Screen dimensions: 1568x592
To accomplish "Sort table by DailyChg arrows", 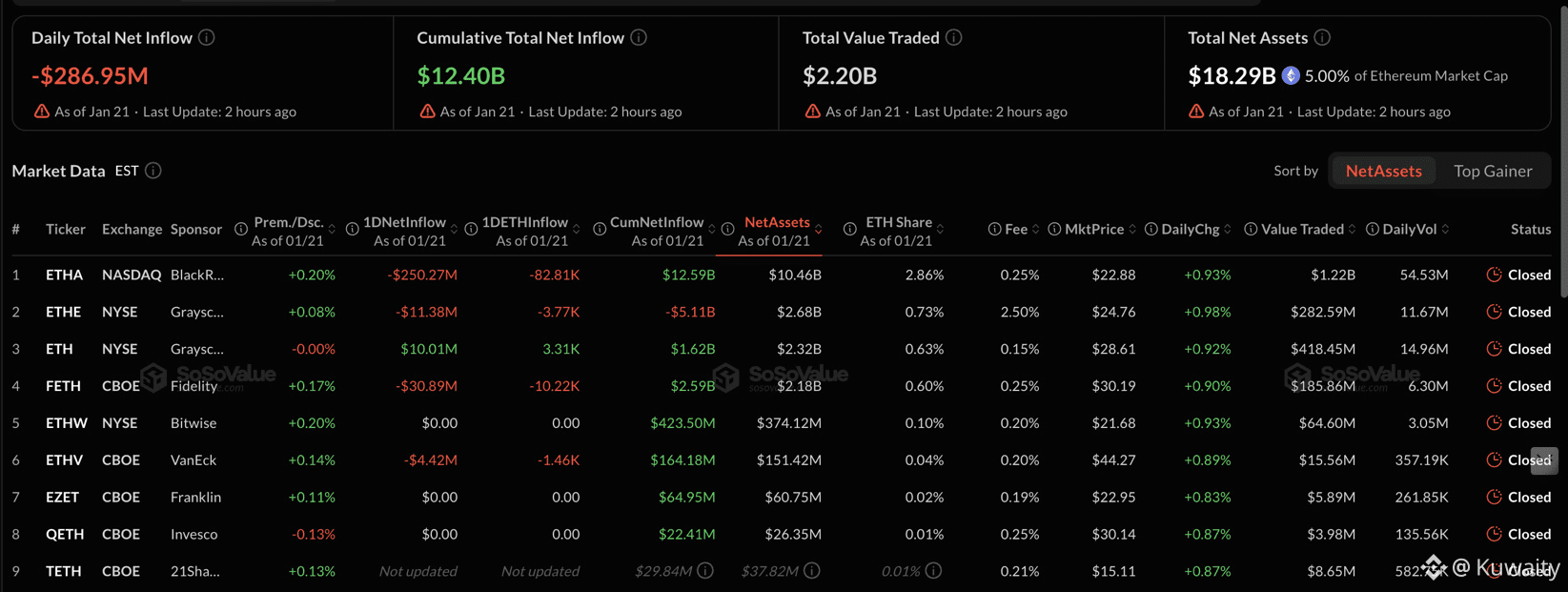I will click(1228, 230).
